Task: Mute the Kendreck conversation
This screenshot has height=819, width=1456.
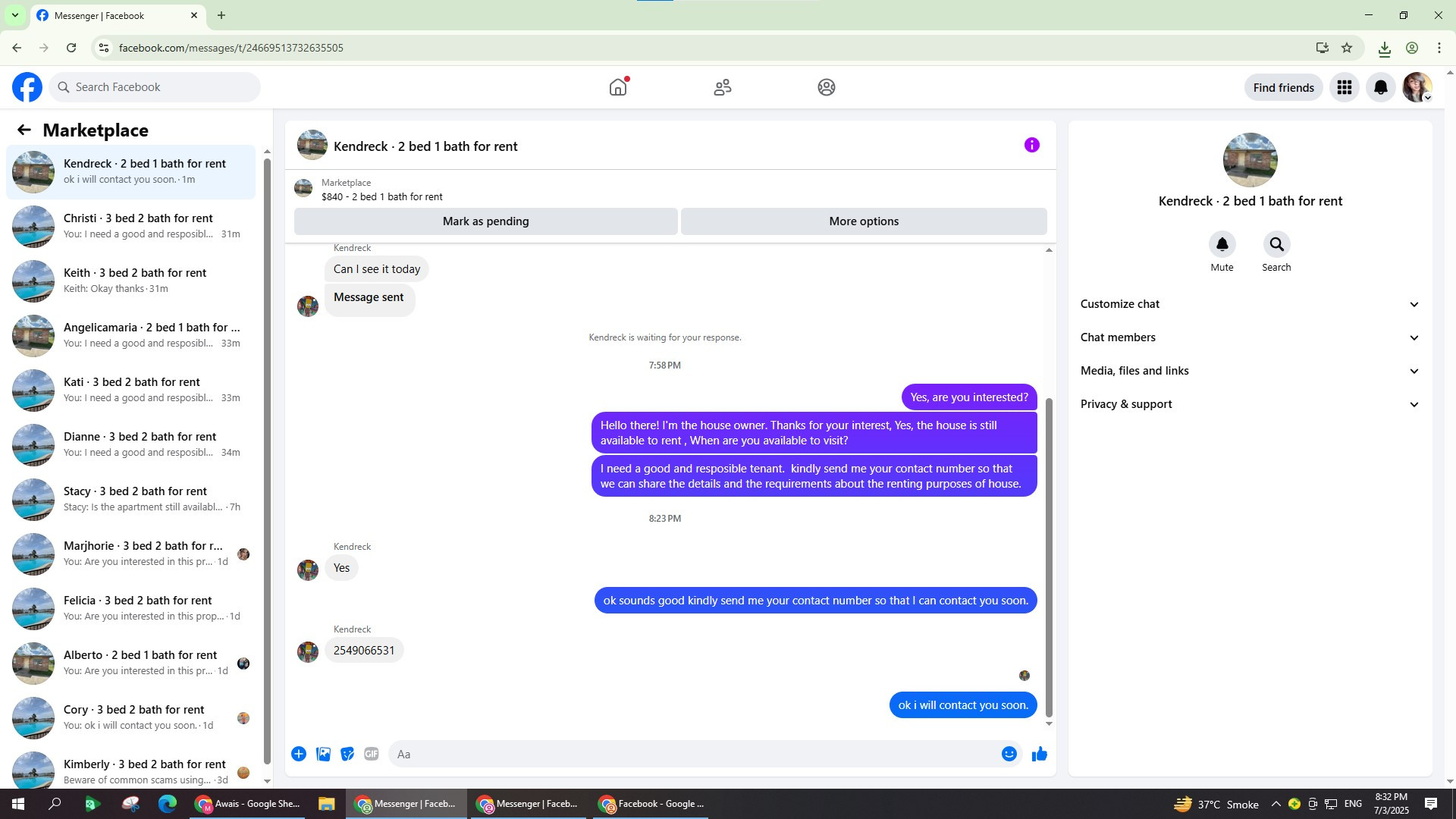Action: coord(1222,245)
